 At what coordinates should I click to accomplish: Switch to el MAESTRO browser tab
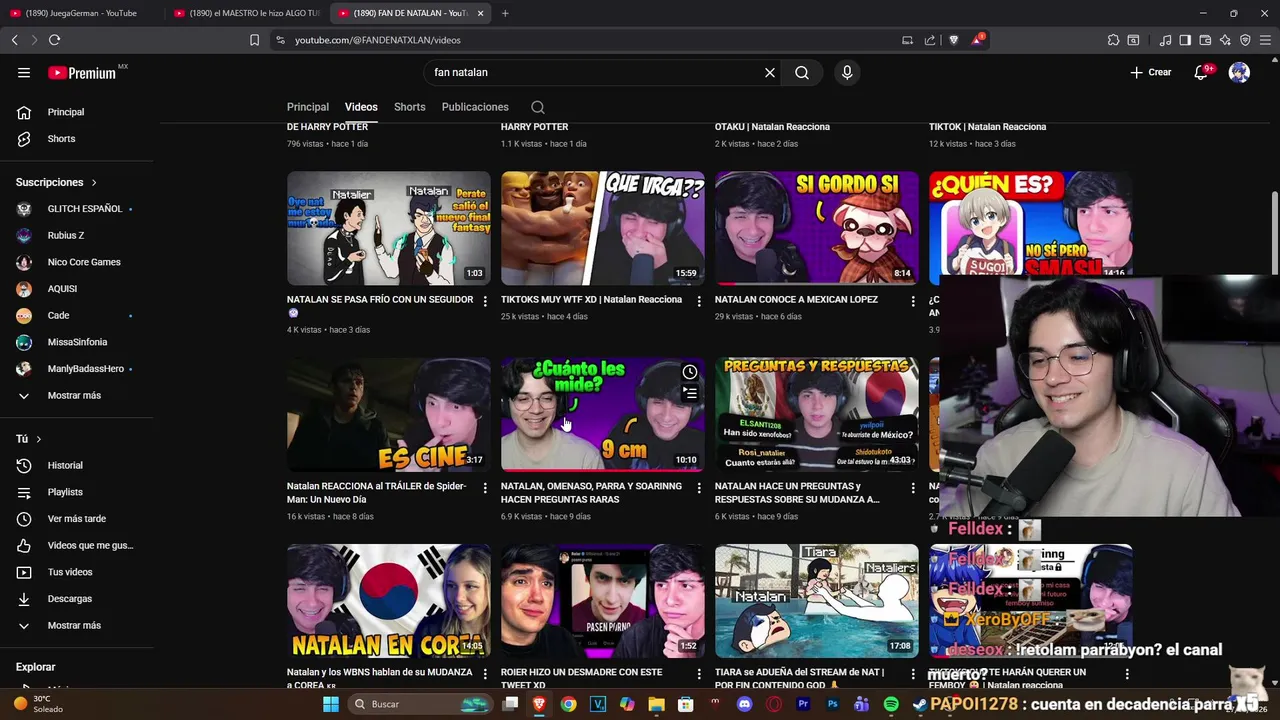pos(246,13)
